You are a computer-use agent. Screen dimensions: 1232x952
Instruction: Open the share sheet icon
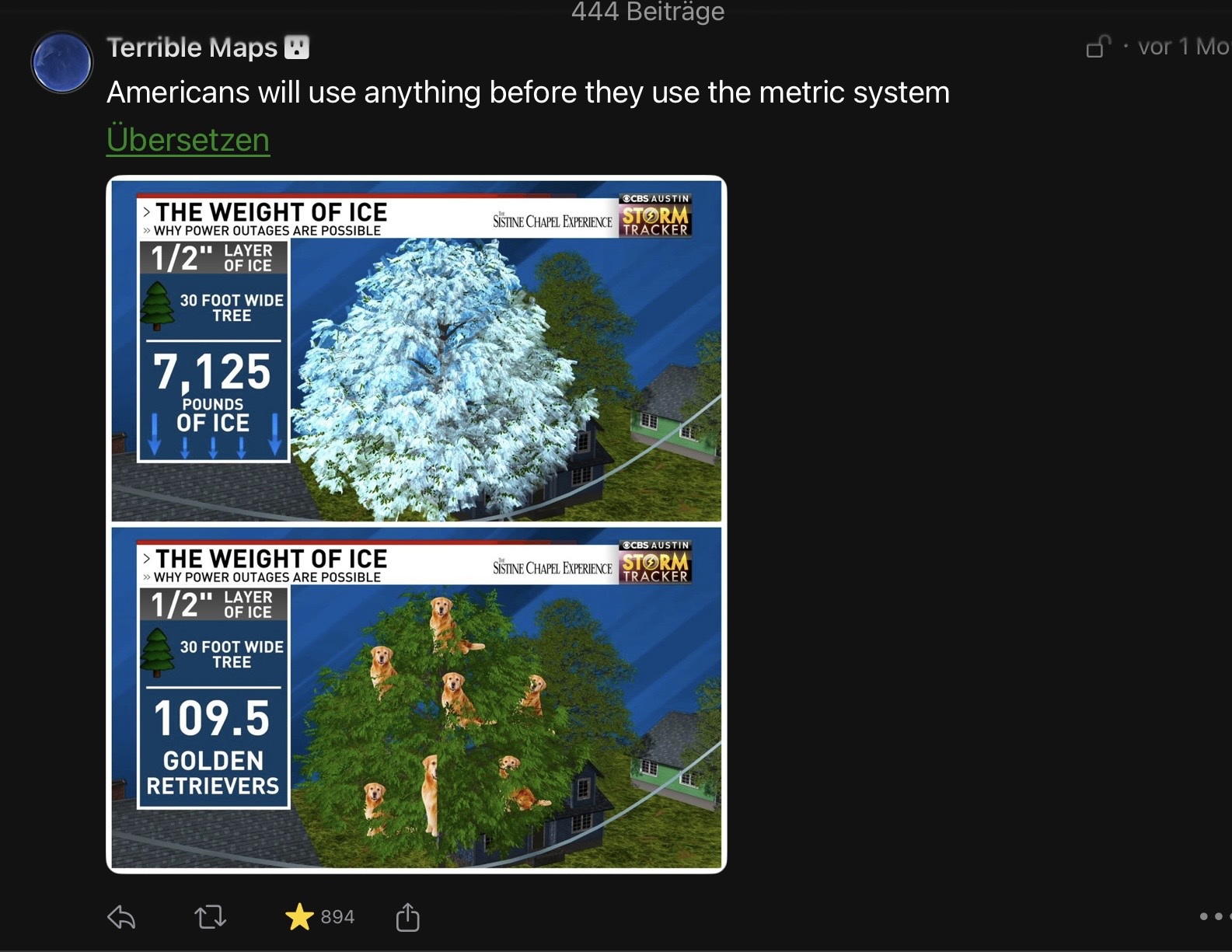click(407, 917)
